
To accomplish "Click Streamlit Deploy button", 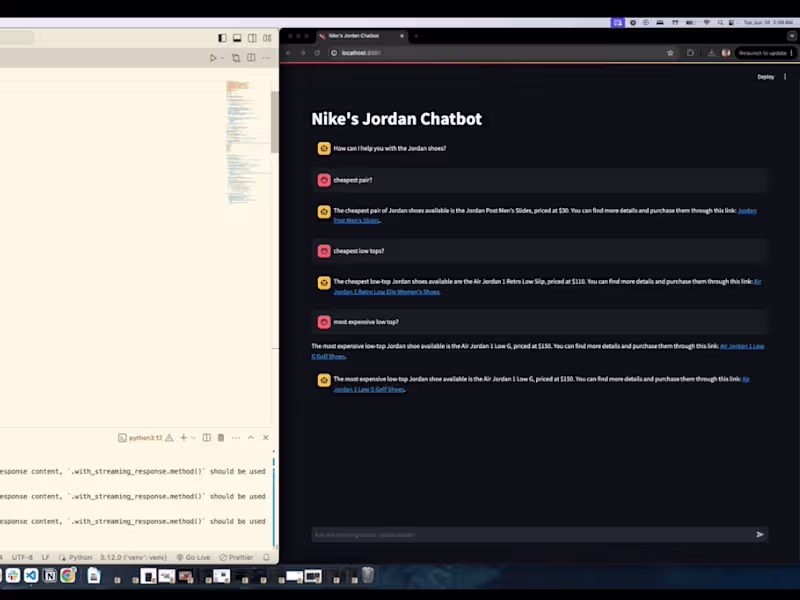I will (765, 77).
